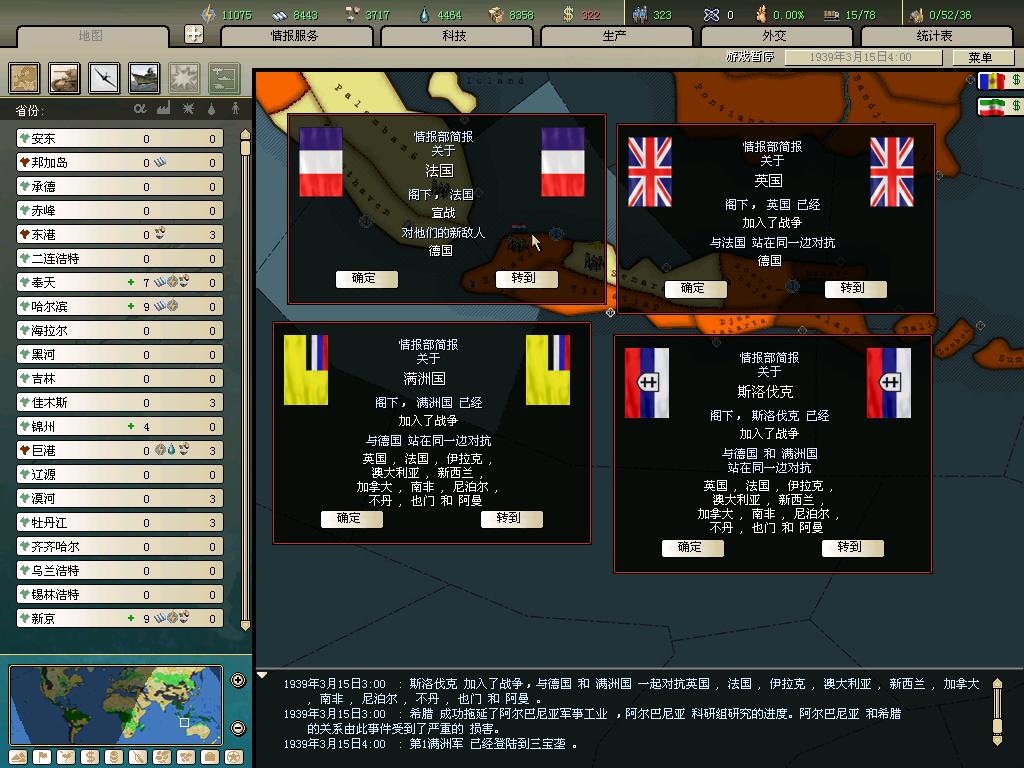Open the 外交 tab
Image resolution: width=1024 pixels, height=768 pixels.
[x=775, y=36]
